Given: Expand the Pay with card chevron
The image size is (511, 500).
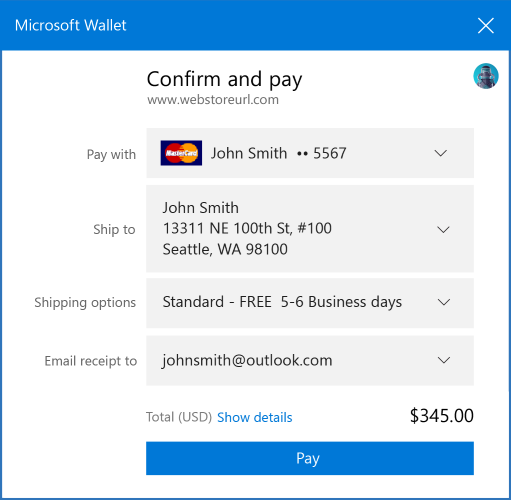Looking at the screenshot, I should click(x=440, y=153).
